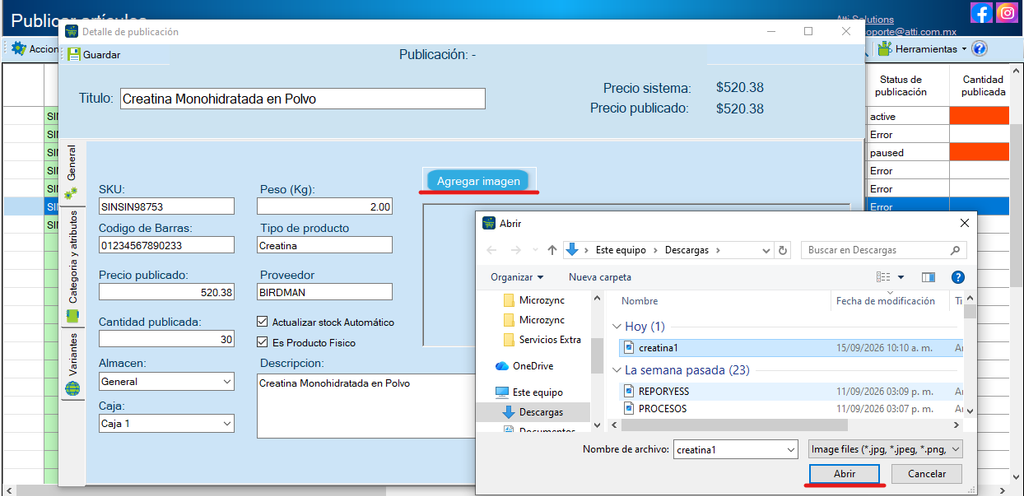Click the Nombre de archivo field
Image resolution: width=1024 pixels, height=496 pixels.
click(729, 450)
